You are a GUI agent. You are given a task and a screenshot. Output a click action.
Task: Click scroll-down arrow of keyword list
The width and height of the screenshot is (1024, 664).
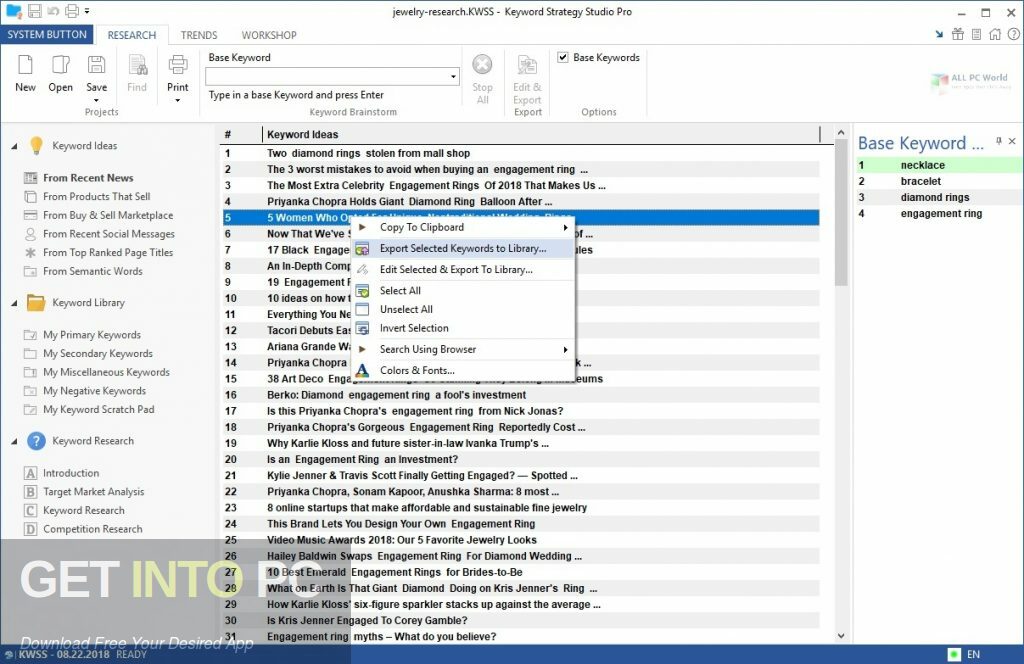point(841,635)
